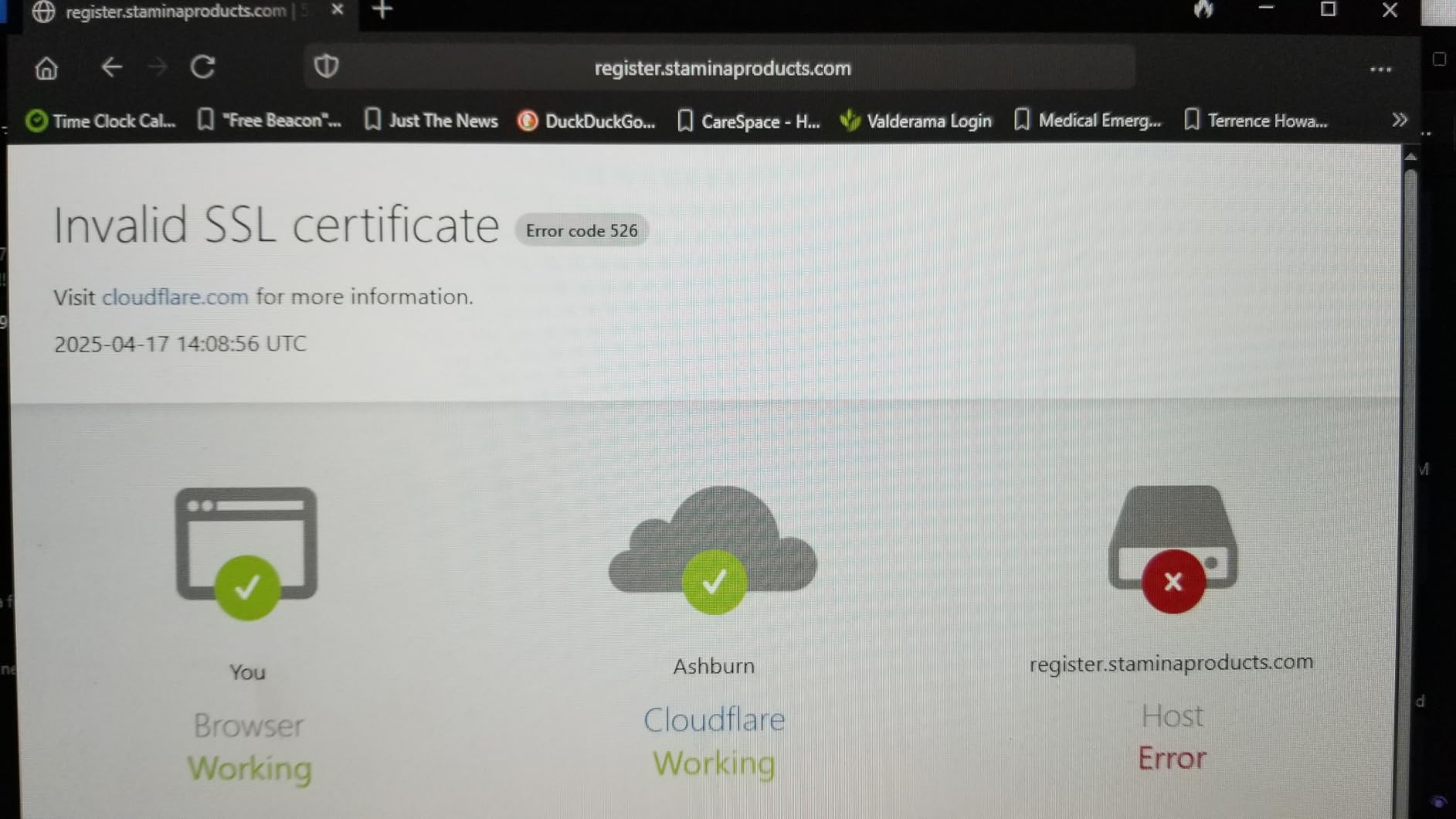This screenshot has width=1456, height=819.
Task: Click the Working status under Browser
Action: (249, 769)
